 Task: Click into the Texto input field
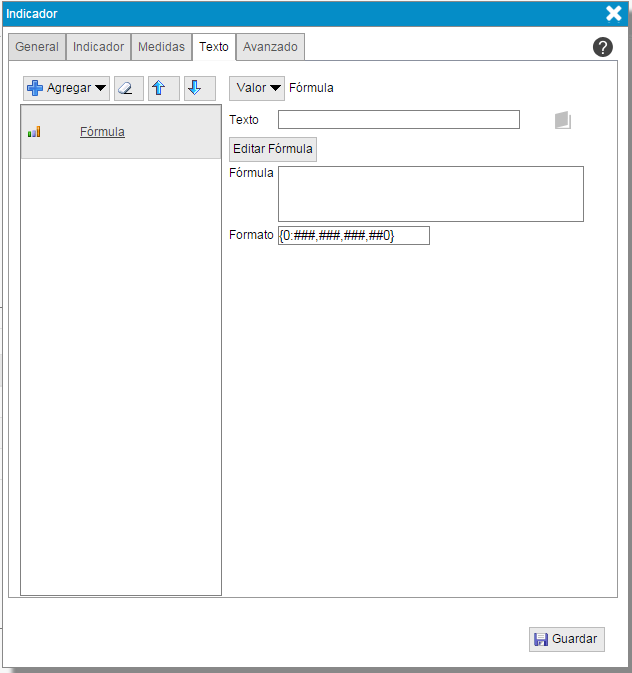pos(398,120)
